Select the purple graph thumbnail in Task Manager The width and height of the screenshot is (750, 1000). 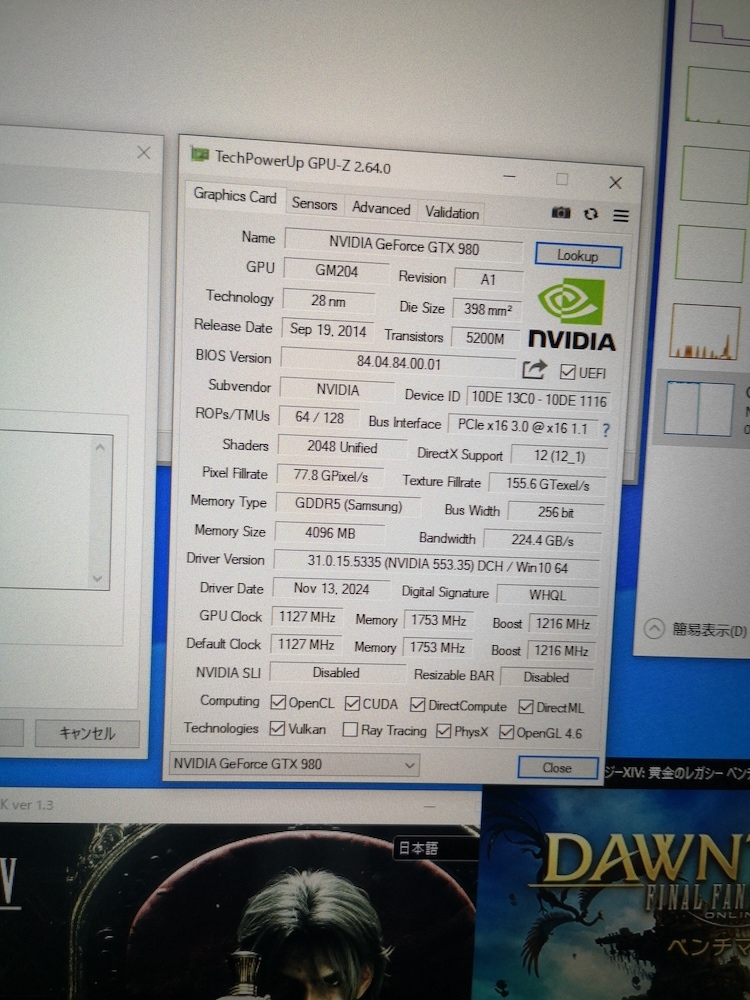(x=720, y=21)
